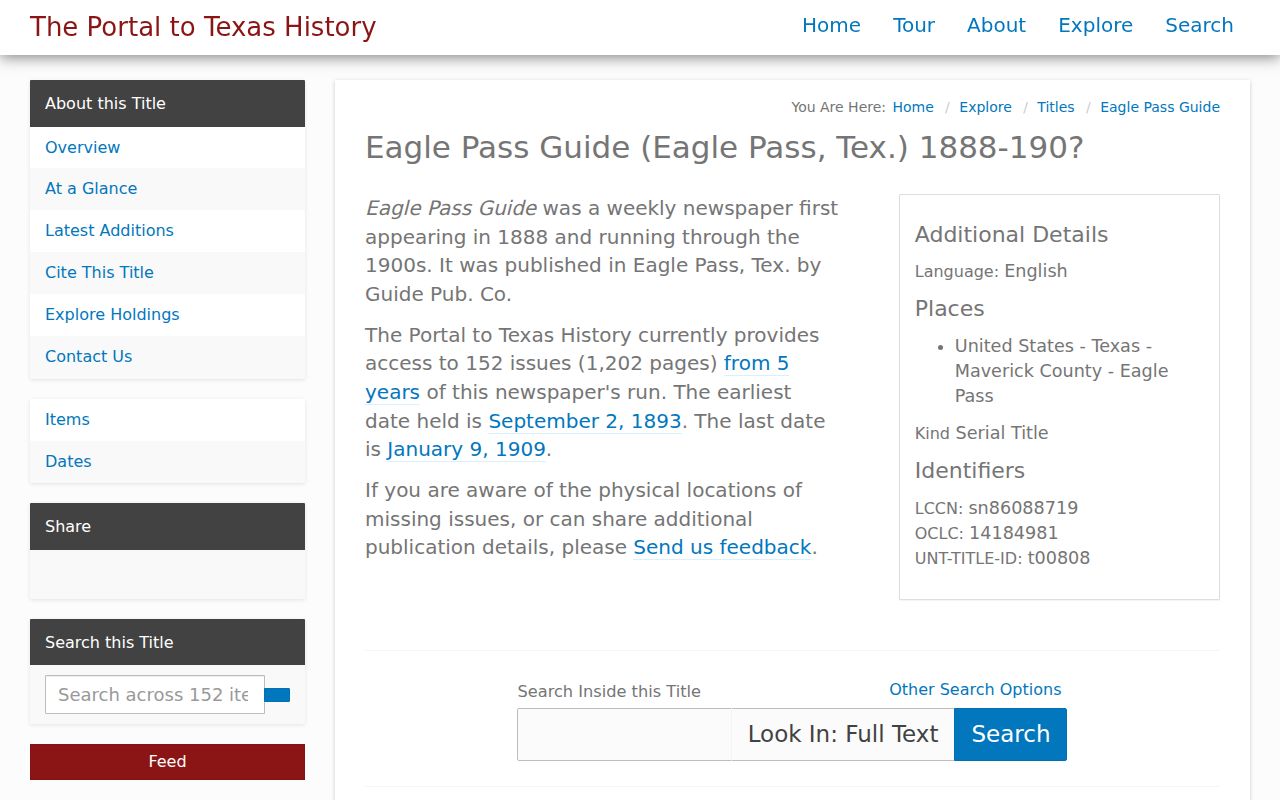
Task: Open the Search navigation item
Action: coord(1199,26)
